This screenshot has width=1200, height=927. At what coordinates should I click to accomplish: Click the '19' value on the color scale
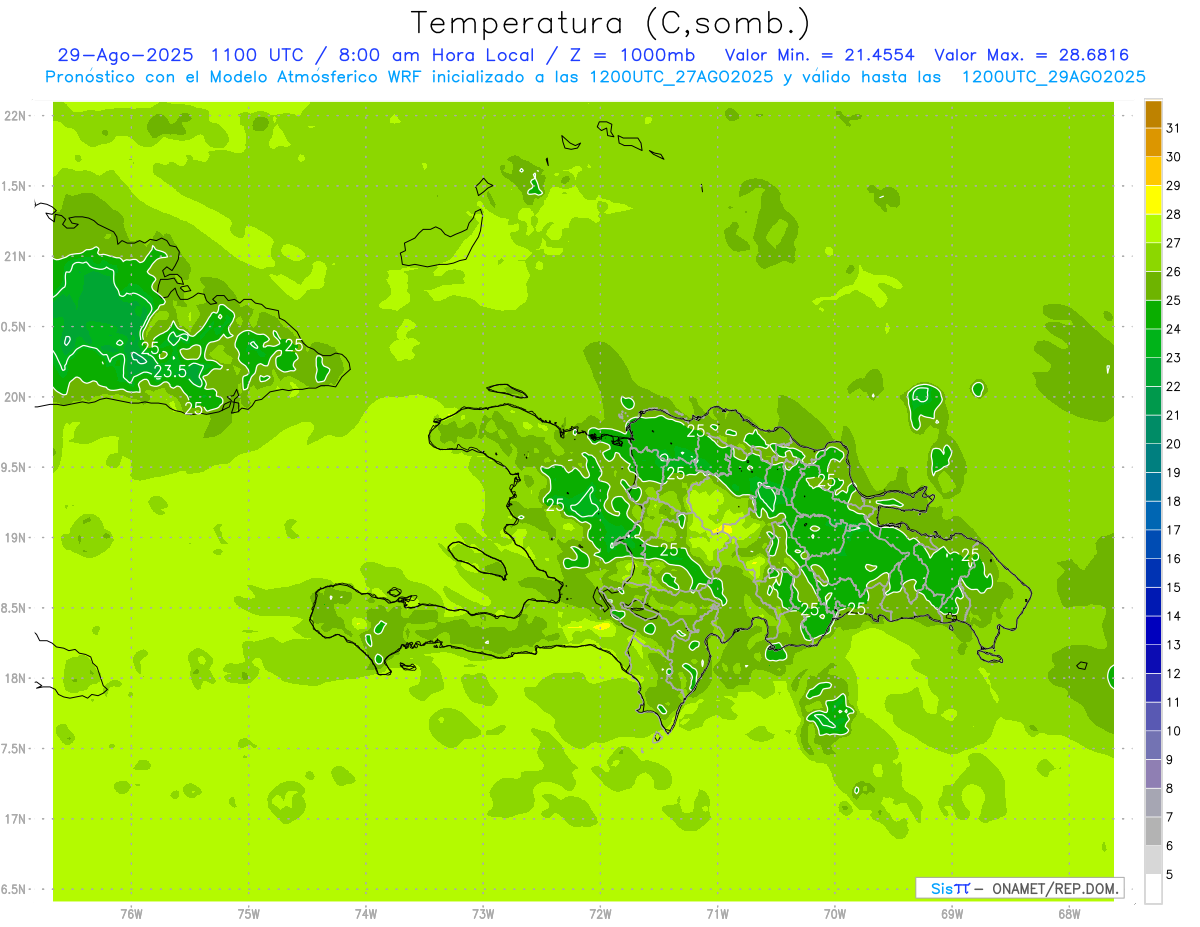(1174, 473)
